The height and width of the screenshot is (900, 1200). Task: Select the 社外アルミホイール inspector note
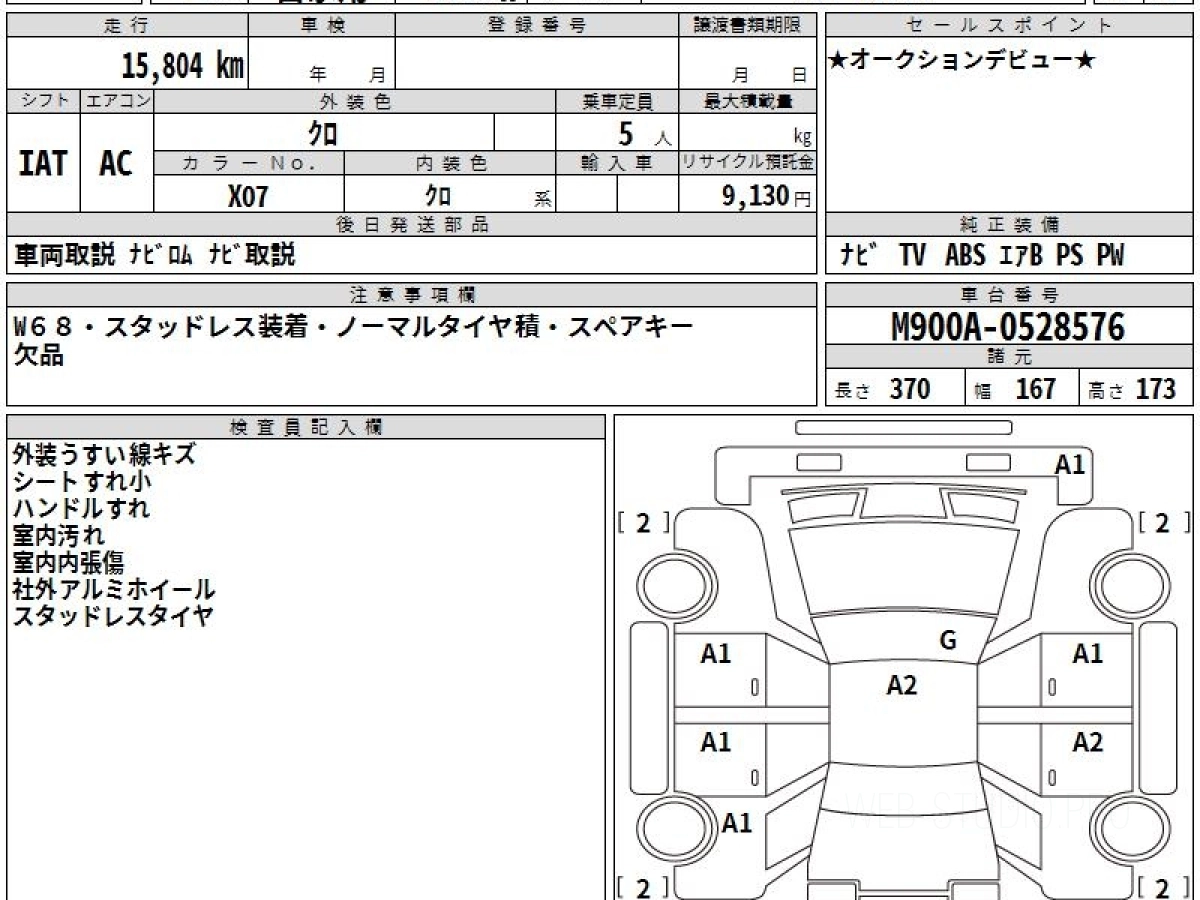point(114,589)
